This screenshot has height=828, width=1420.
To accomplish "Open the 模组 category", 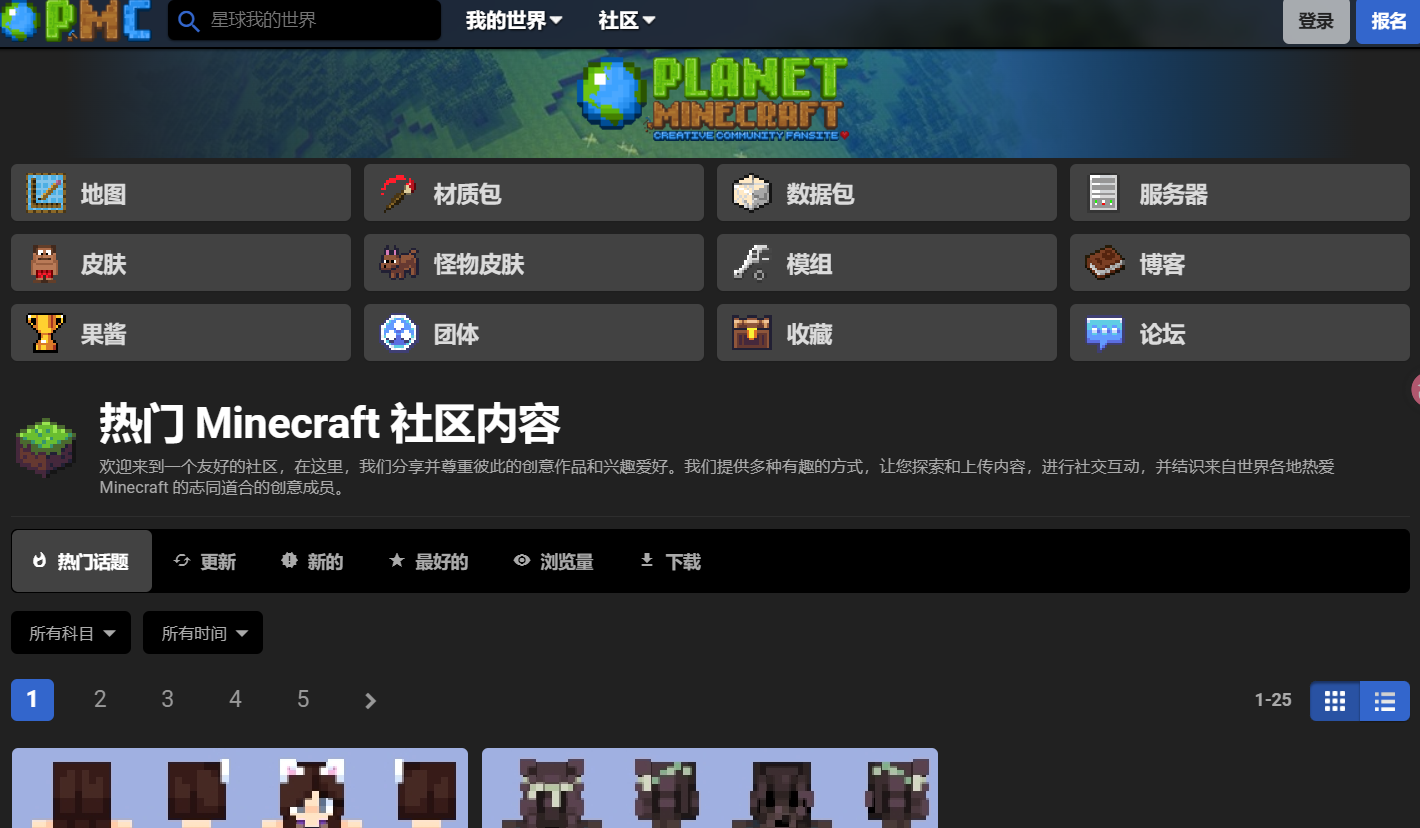I will pyautogui.click(x=887, y=263).
